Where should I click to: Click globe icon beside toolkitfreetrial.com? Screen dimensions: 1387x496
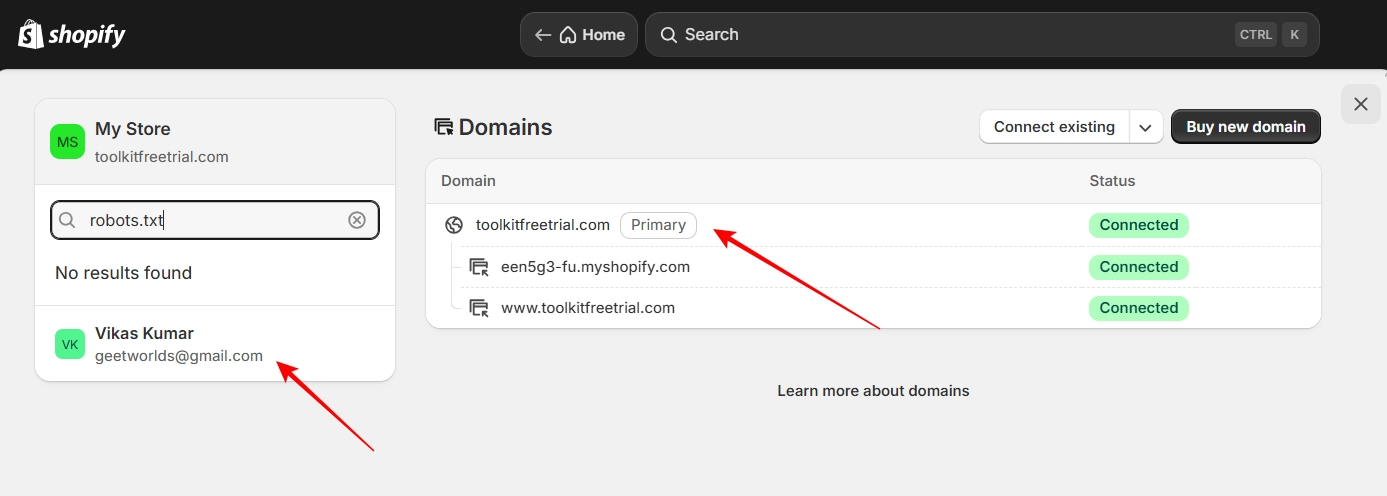(x=454, y=225)
